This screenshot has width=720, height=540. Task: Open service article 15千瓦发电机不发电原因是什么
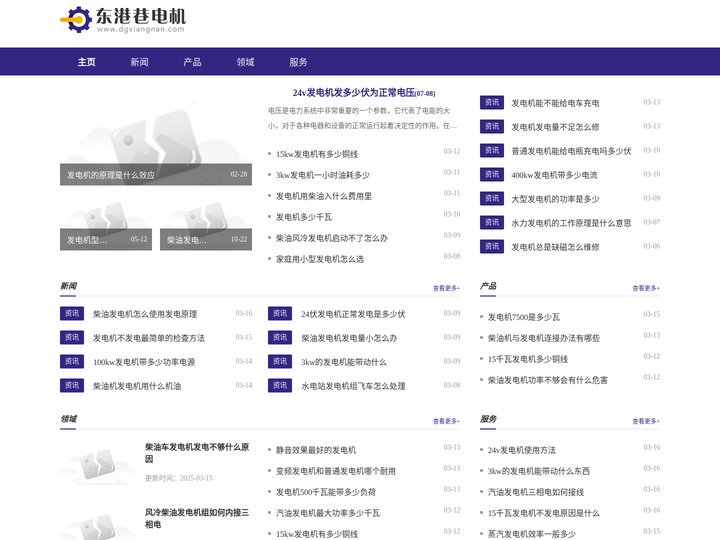point(544,513)
